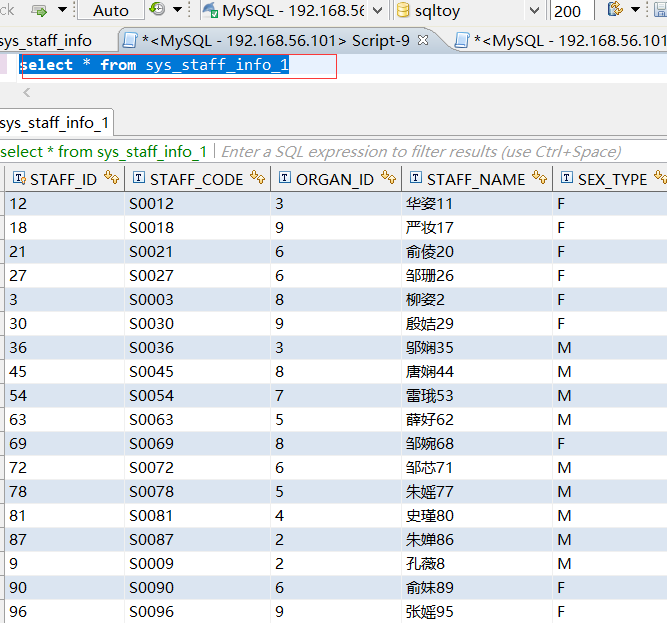Select the sys_staff_info_1 result tab
This screenshot has height=623, width=667.
54,123
